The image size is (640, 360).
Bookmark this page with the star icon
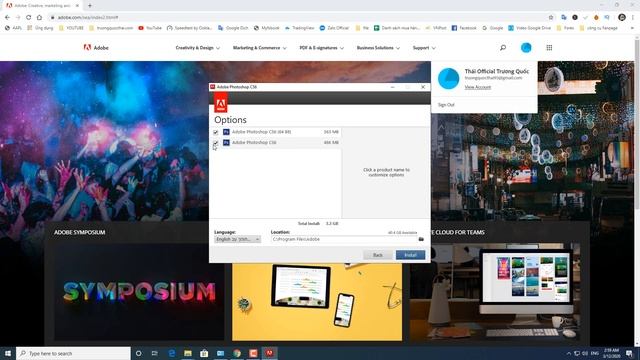551,18
